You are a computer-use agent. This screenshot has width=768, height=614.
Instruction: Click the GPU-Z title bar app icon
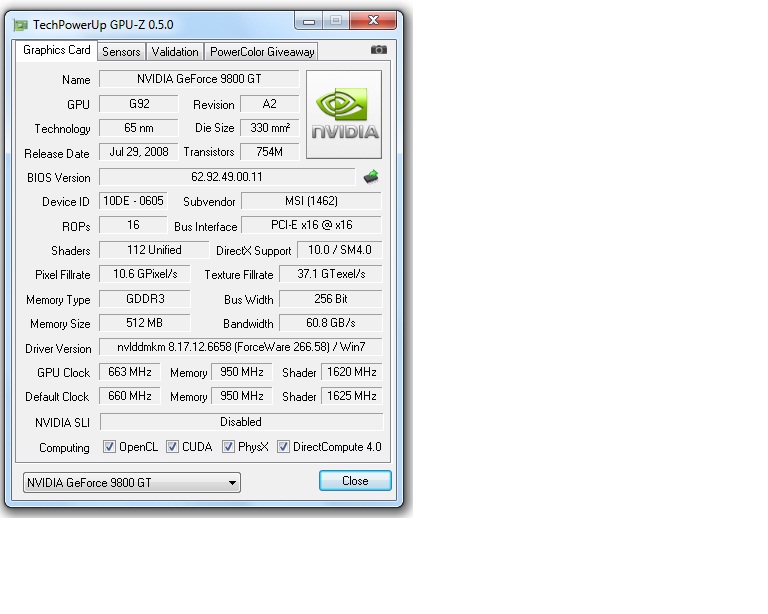[x=21, y=25]
